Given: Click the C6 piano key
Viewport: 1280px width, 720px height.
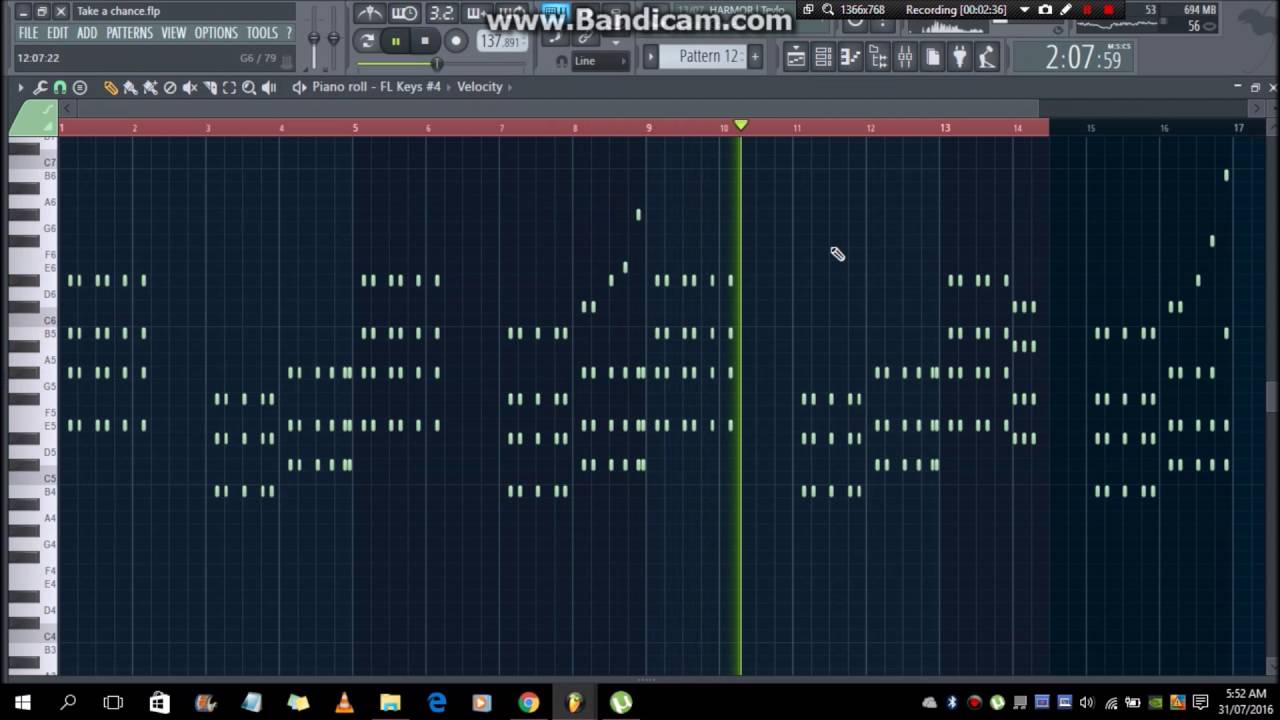Looking at the screenshot, I should tap(34, 321).
